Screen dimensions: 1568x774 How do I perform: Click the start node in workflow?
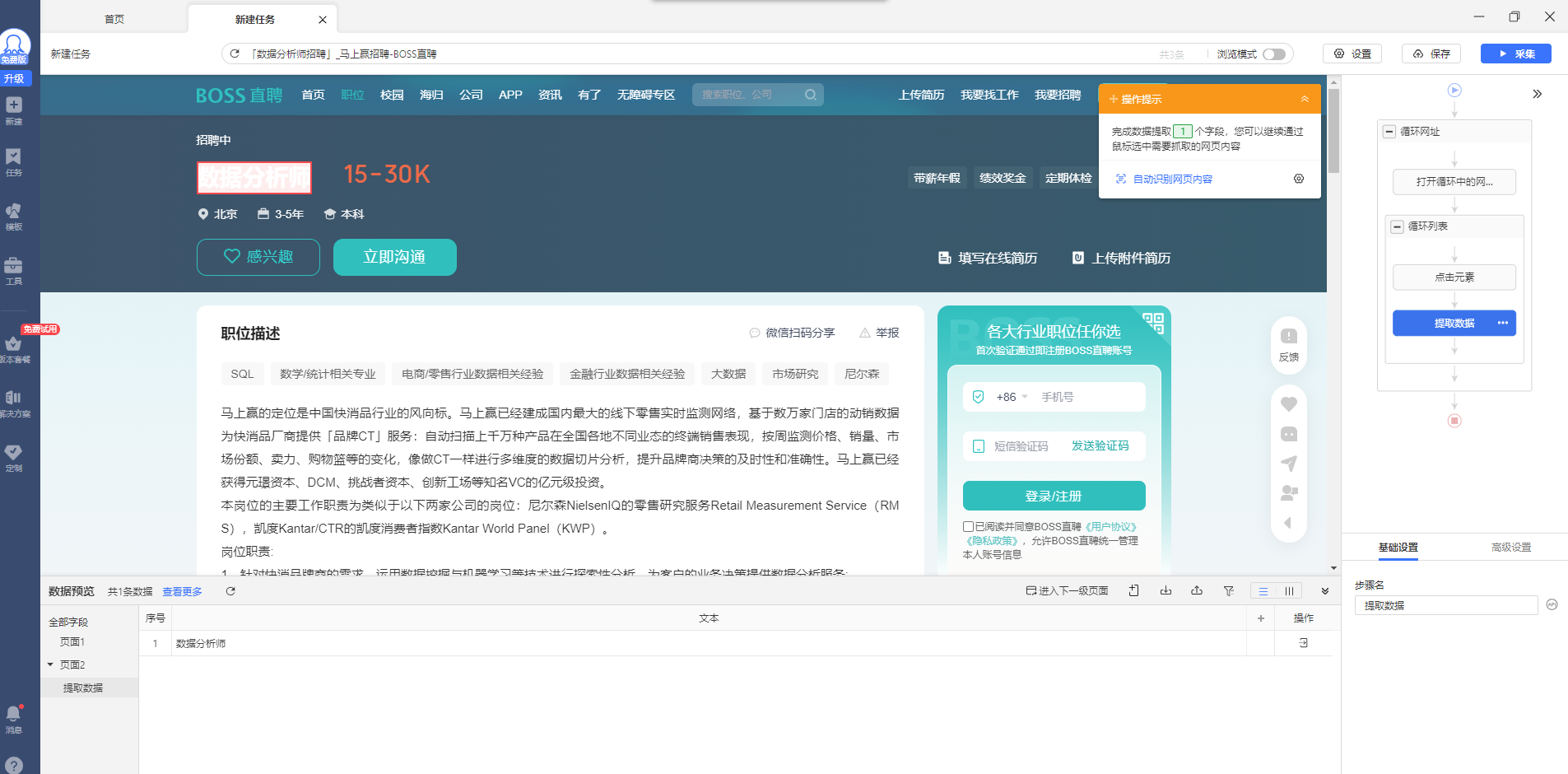(1454, 90)
